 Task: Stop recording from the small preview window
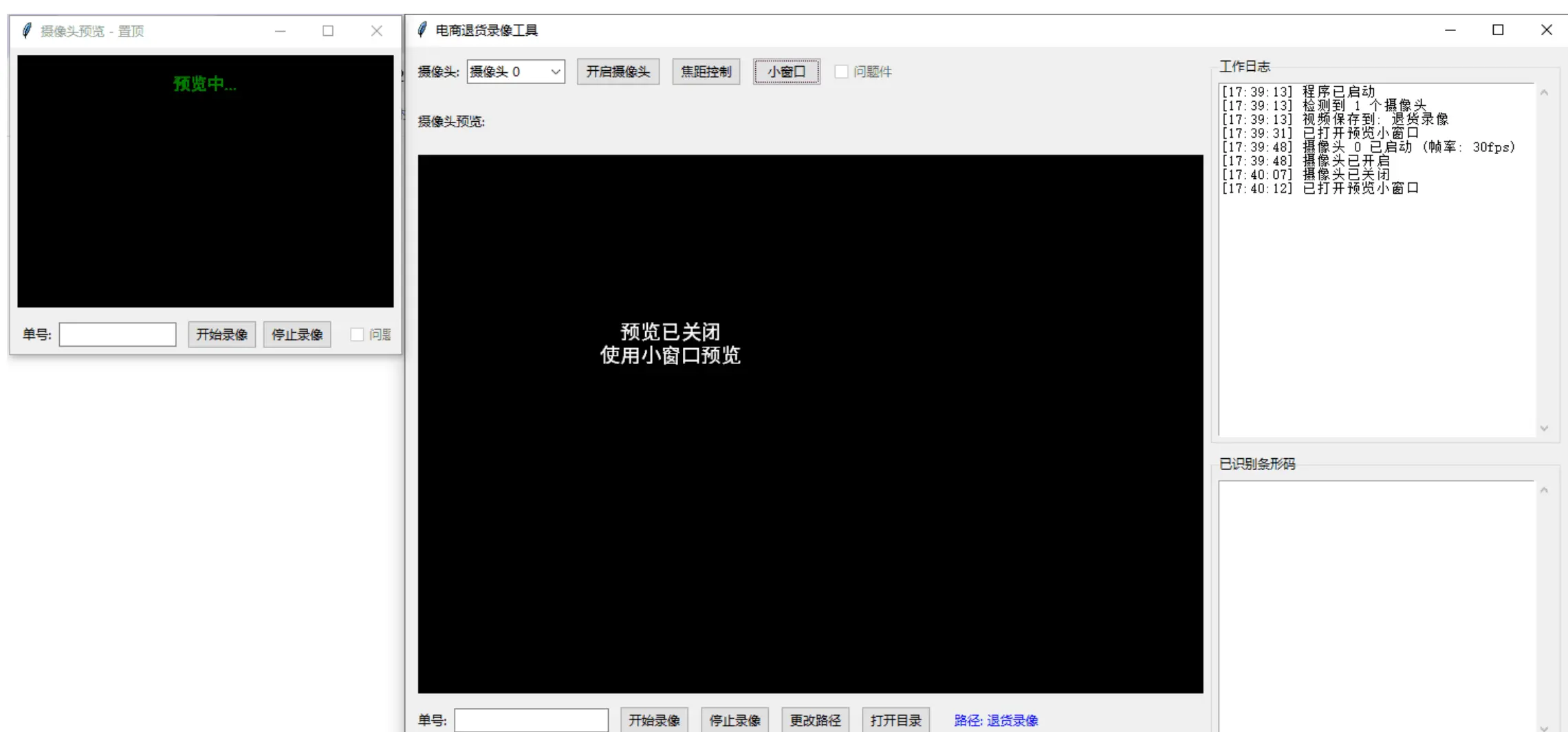coord(297,334)
